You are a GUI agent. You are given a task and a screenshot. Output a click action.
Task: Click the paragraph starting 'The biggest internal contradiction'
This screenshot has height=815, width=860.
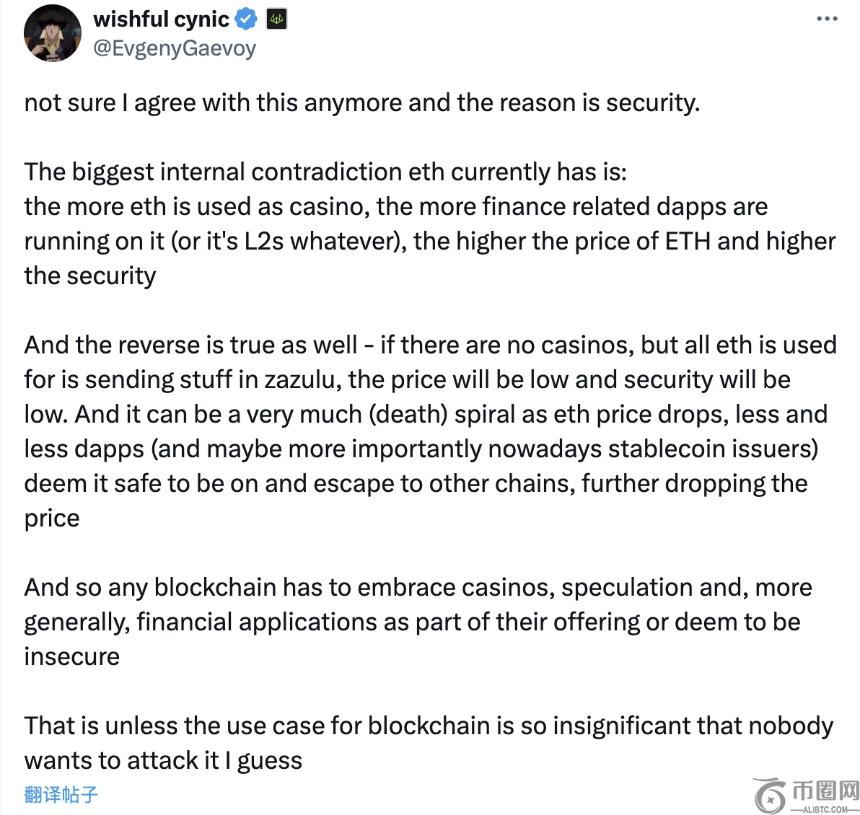[430, 224]
